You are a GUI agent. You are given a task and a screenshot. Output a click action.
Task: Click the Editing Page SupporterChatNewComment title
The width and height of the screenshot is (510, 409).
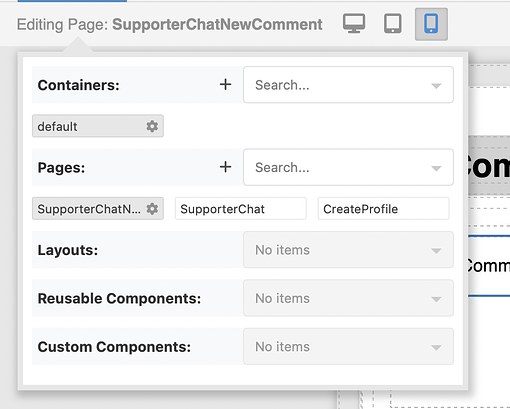click(x=170, y=24)
